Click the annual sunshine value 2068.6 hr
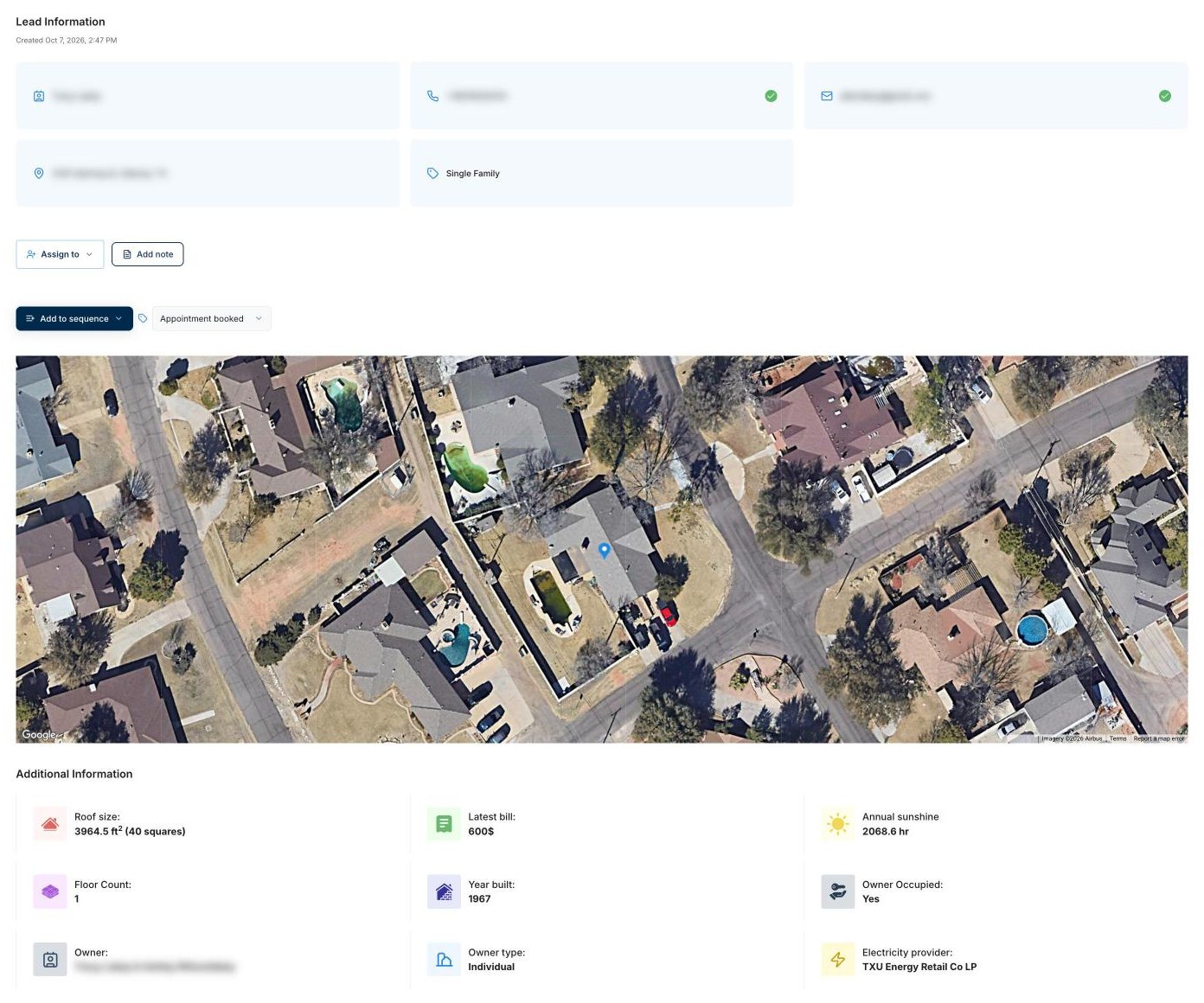 click(886, 832)
